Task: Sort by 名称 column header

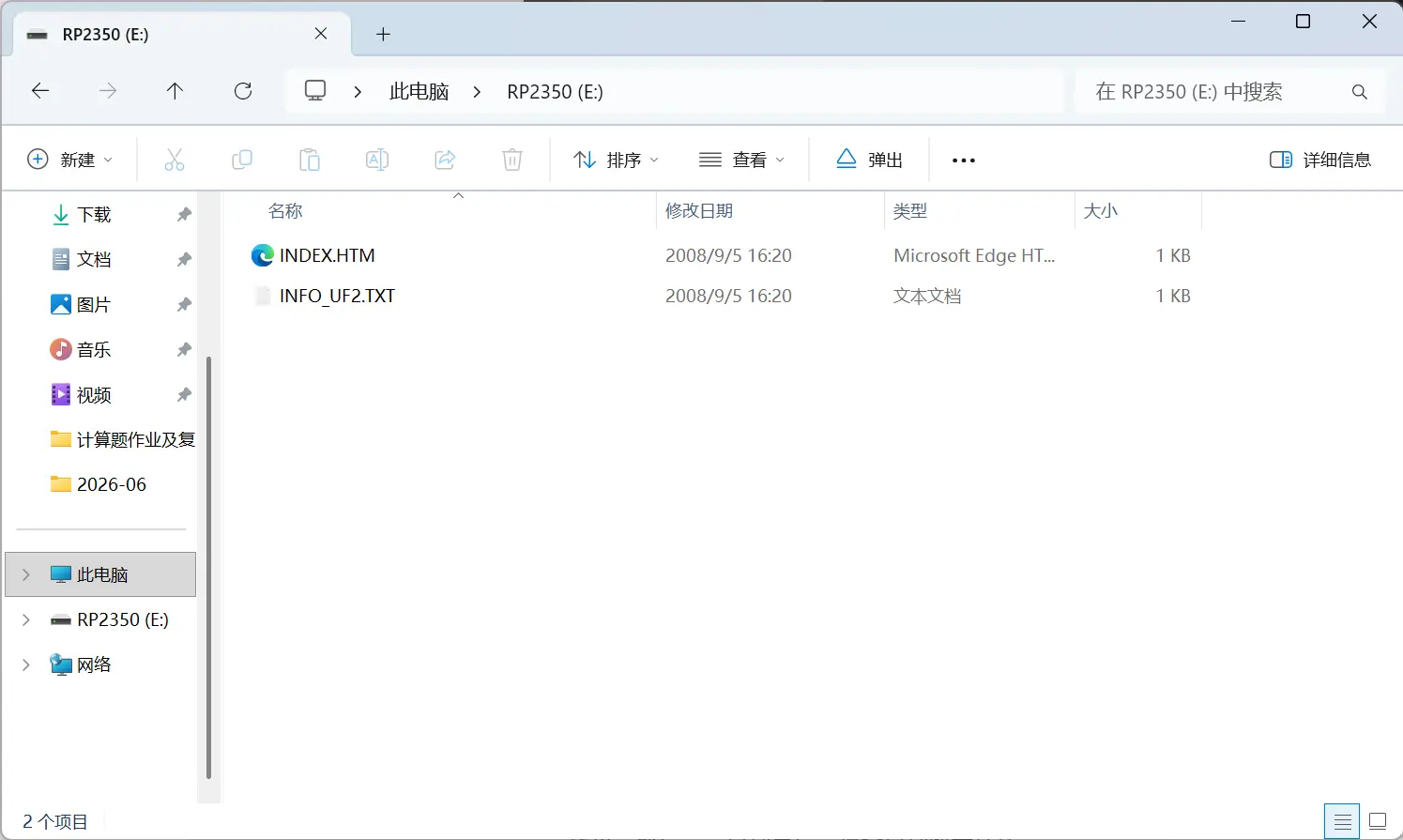Action: pos(285,211)
